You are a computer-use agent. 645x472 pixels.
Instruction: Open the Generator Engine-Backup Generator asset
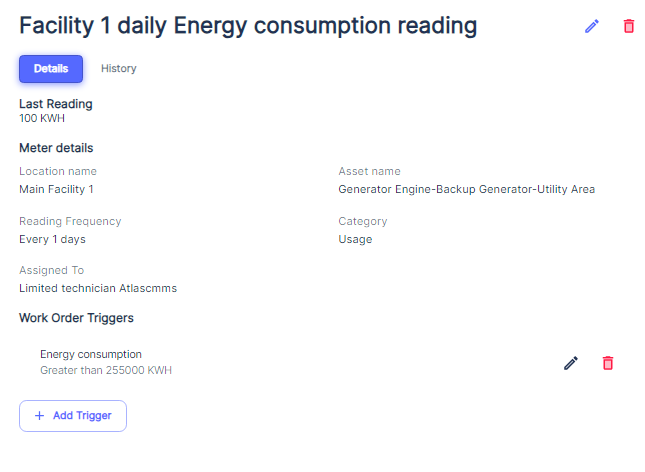click(x=466, y=189)
